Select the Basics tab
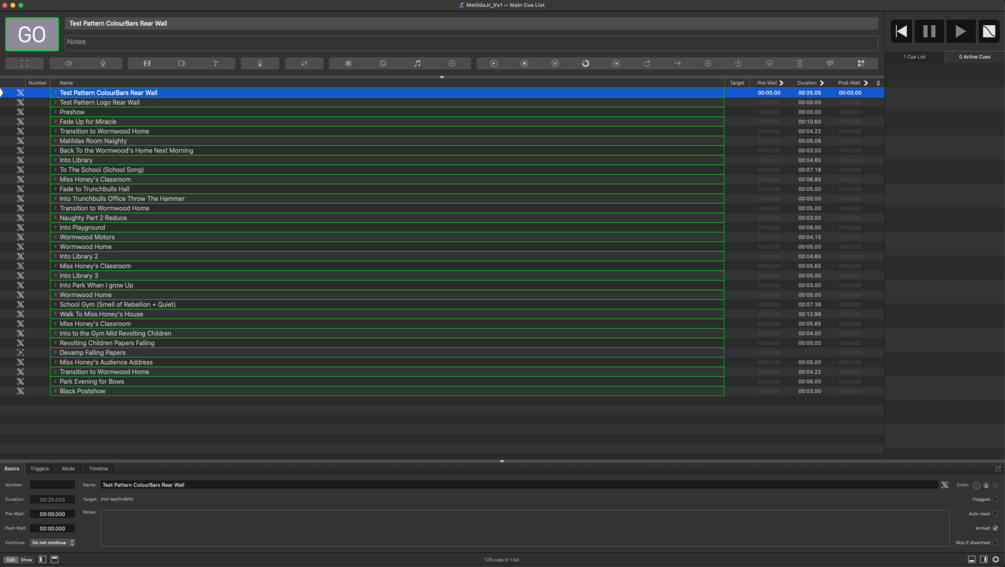The image size is (1005, 567). click(12, 468)
